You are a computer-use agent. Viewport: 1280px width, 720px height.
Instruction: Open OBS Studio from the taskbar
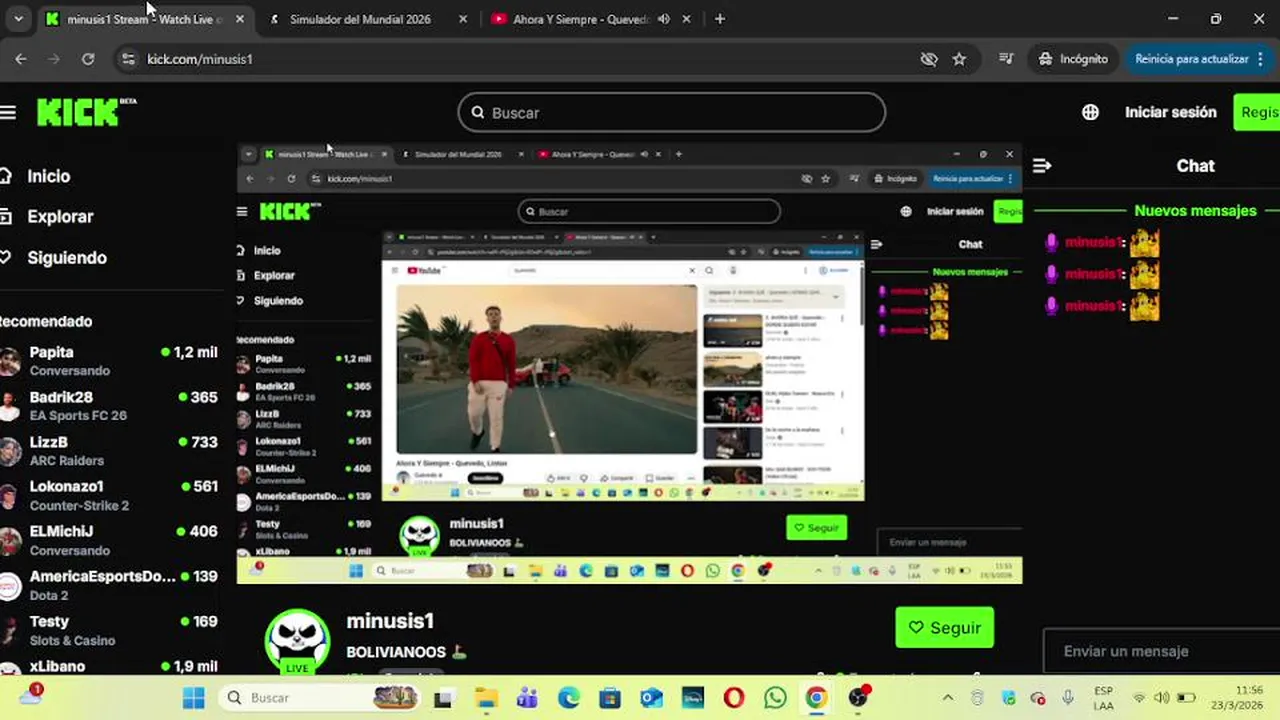click(x=859, y=698)
